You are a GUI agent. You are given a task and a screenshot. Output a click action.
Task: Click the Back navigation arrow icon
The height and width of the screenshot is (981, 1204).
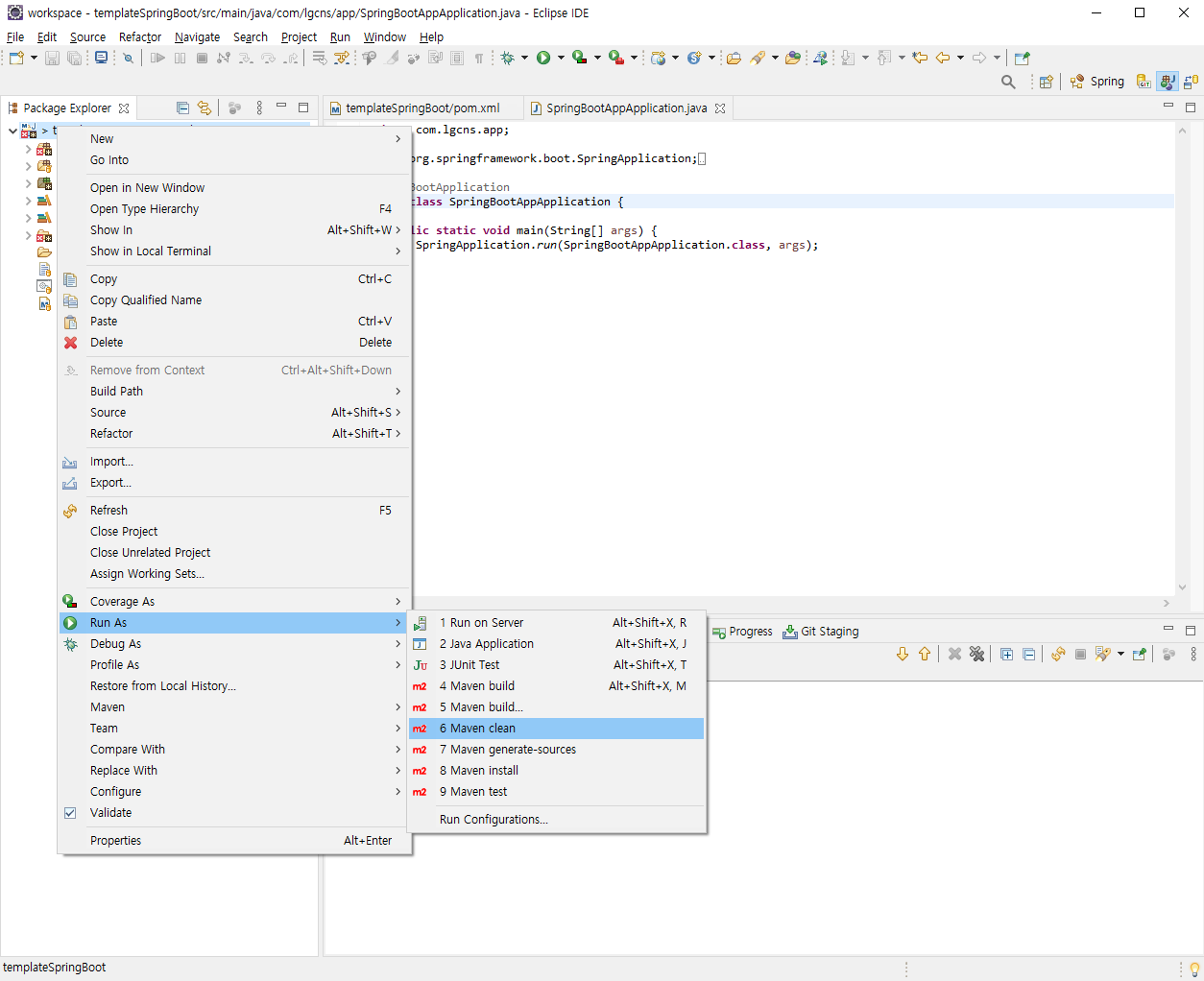(943, 58)
